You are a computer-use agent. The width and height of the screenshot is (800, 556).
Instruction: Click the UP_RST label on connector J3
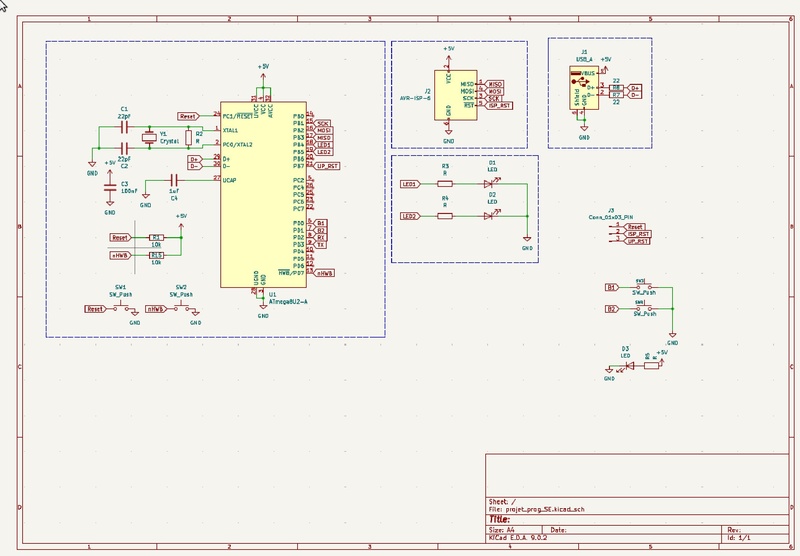(x=637, y=241)
